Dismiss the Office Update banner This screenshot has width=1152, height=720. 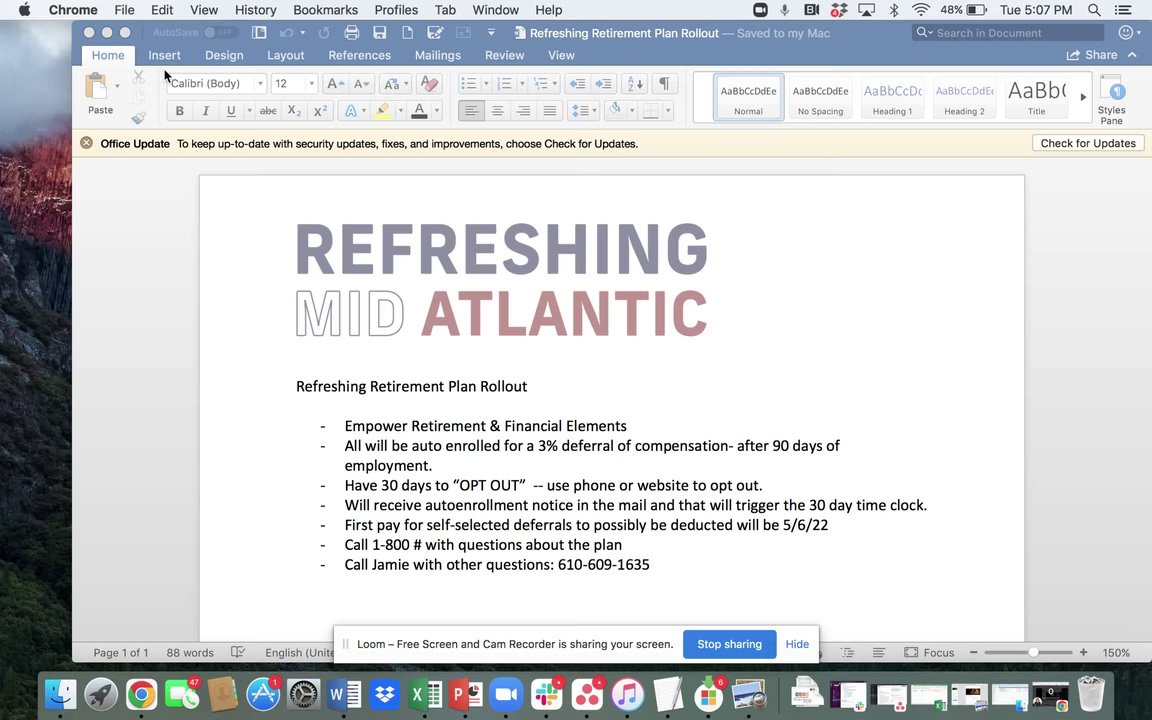[87, 143]
